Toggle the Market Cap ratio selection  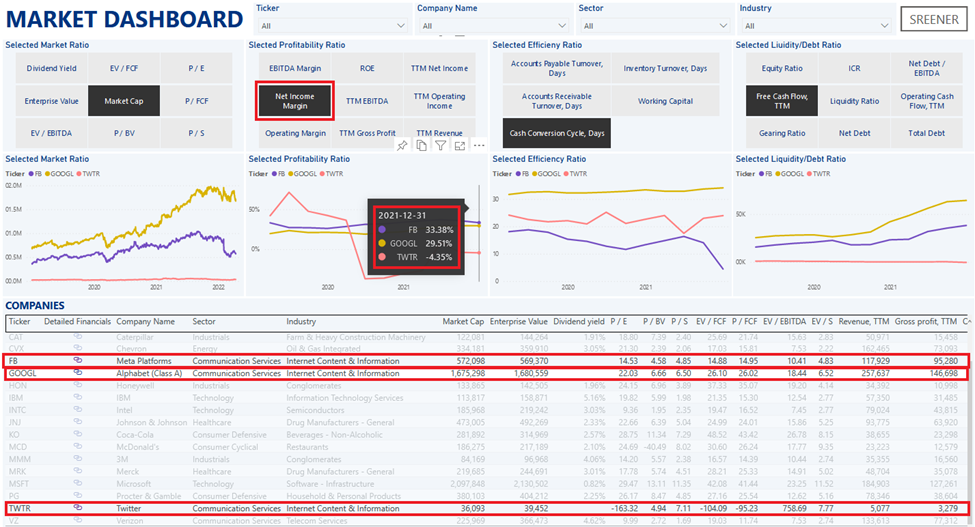pyautogui.click(x=124, y=101)
